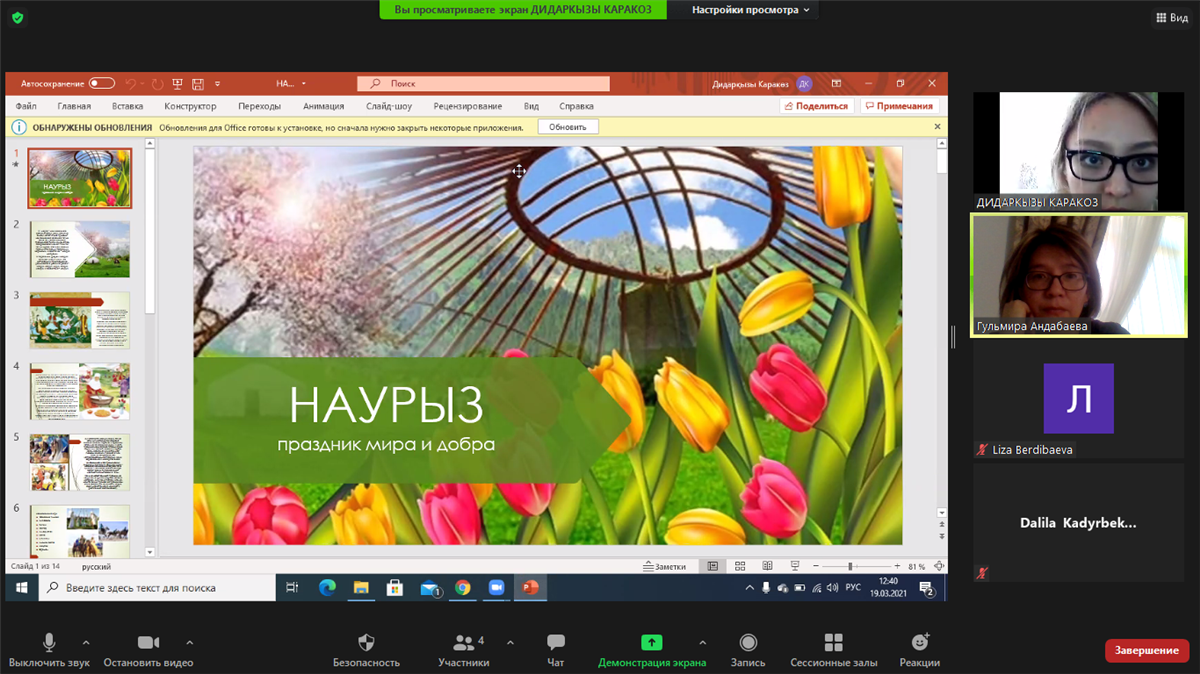1200x674 pixels.
Task: Open Breakout Rooms (Сессионные залы)
Action: pos(834,643)
